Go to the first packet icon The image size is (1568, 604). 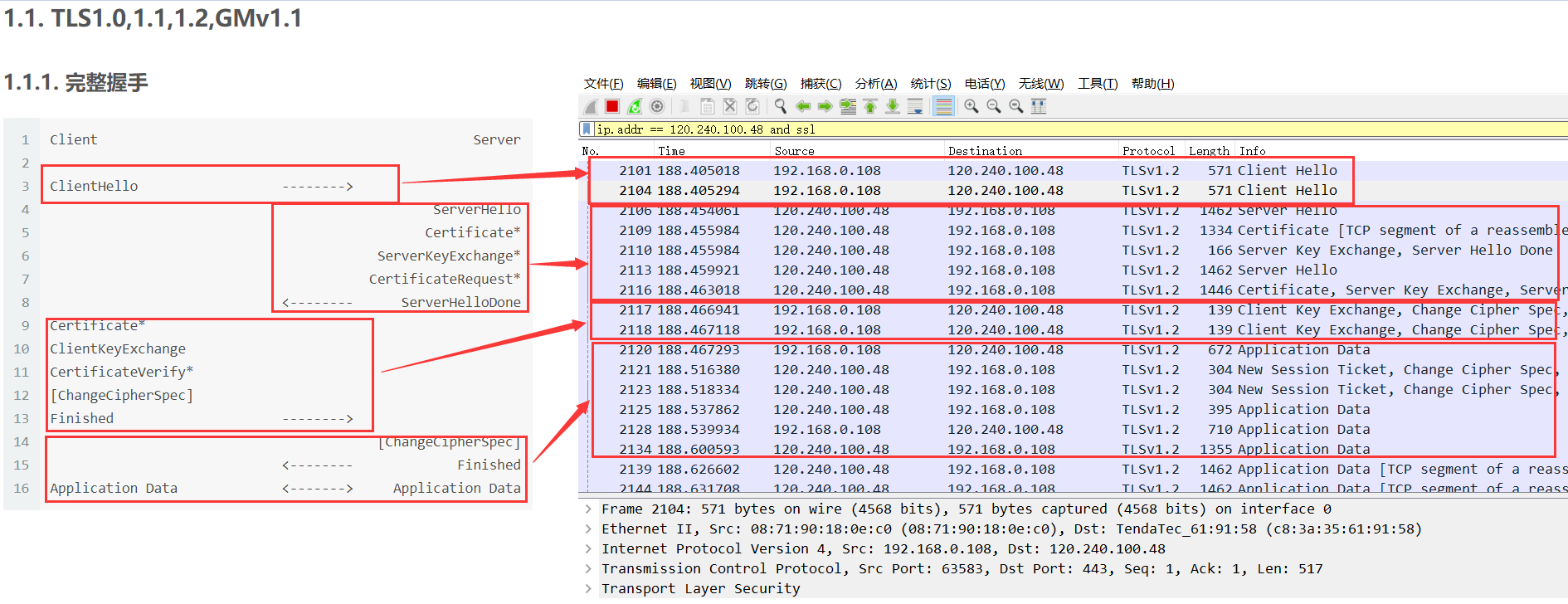coord(870,106)
